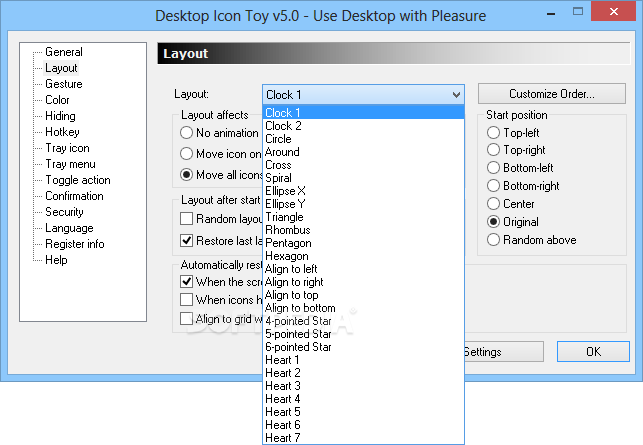Viewport: 643px width, 445px height.
Task: Pick the Pentagon layout
Action: [x=363, y=243]
